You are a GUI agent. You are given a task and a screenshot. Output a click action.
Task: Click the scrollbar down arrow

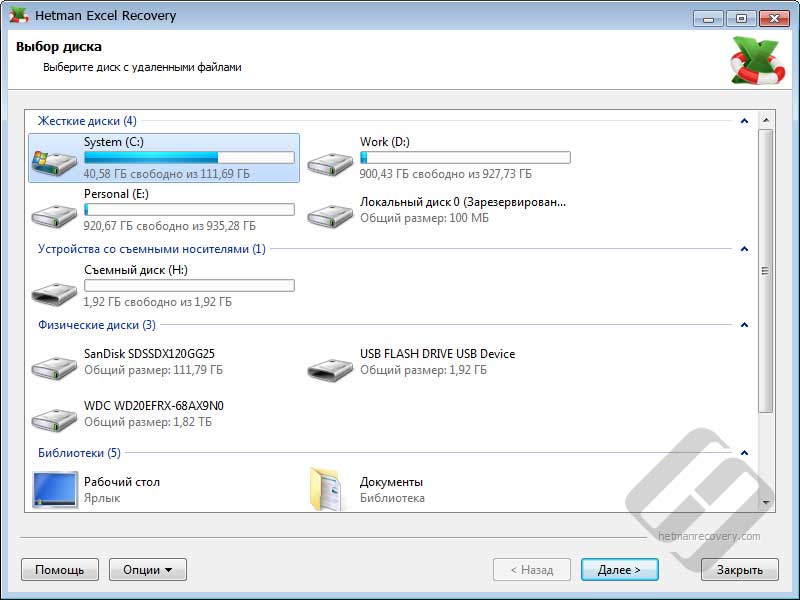click(x=765, y=503)
